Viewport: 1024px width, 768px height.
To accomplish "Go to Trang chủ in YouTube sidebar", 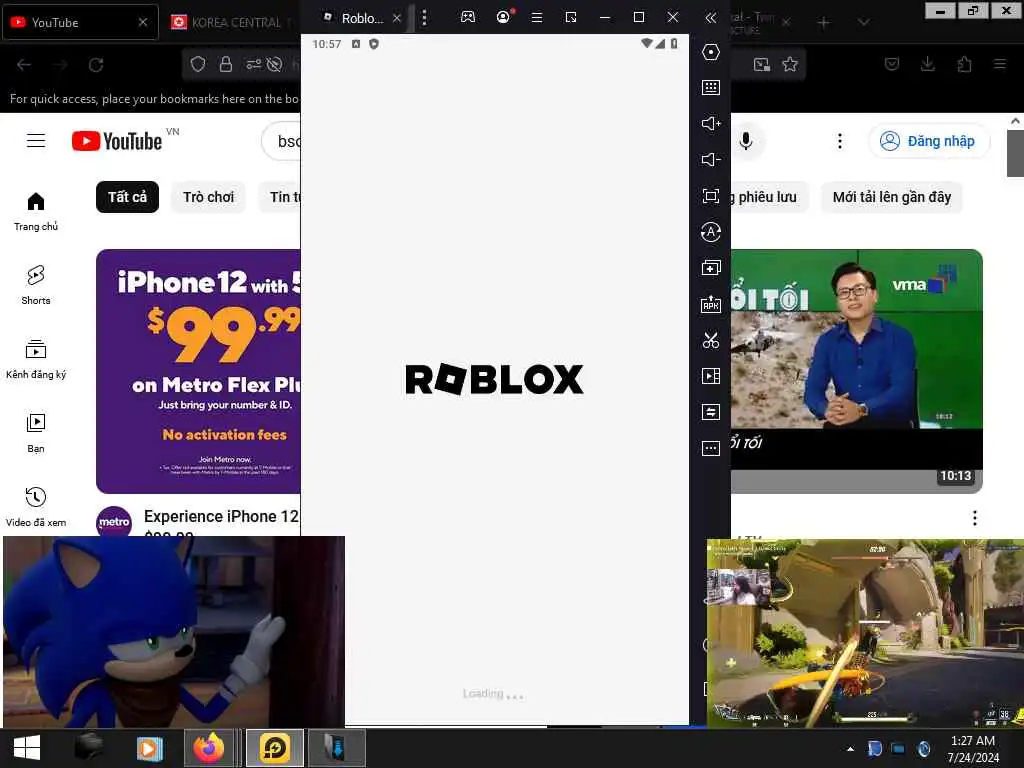I will pos(36,212).
